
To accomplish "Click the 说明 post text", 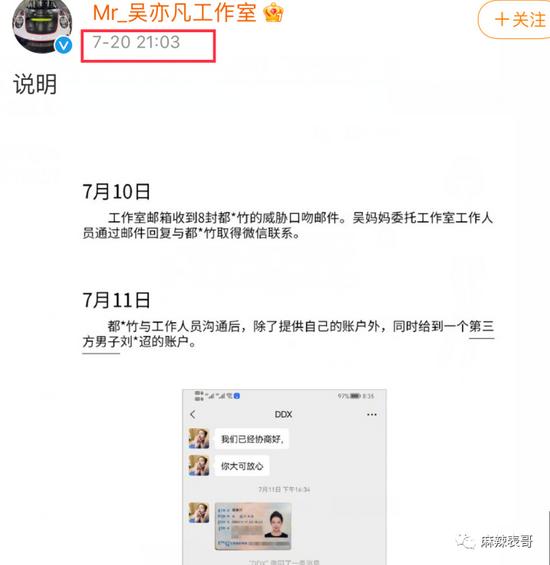I will (x=35, y=84).
